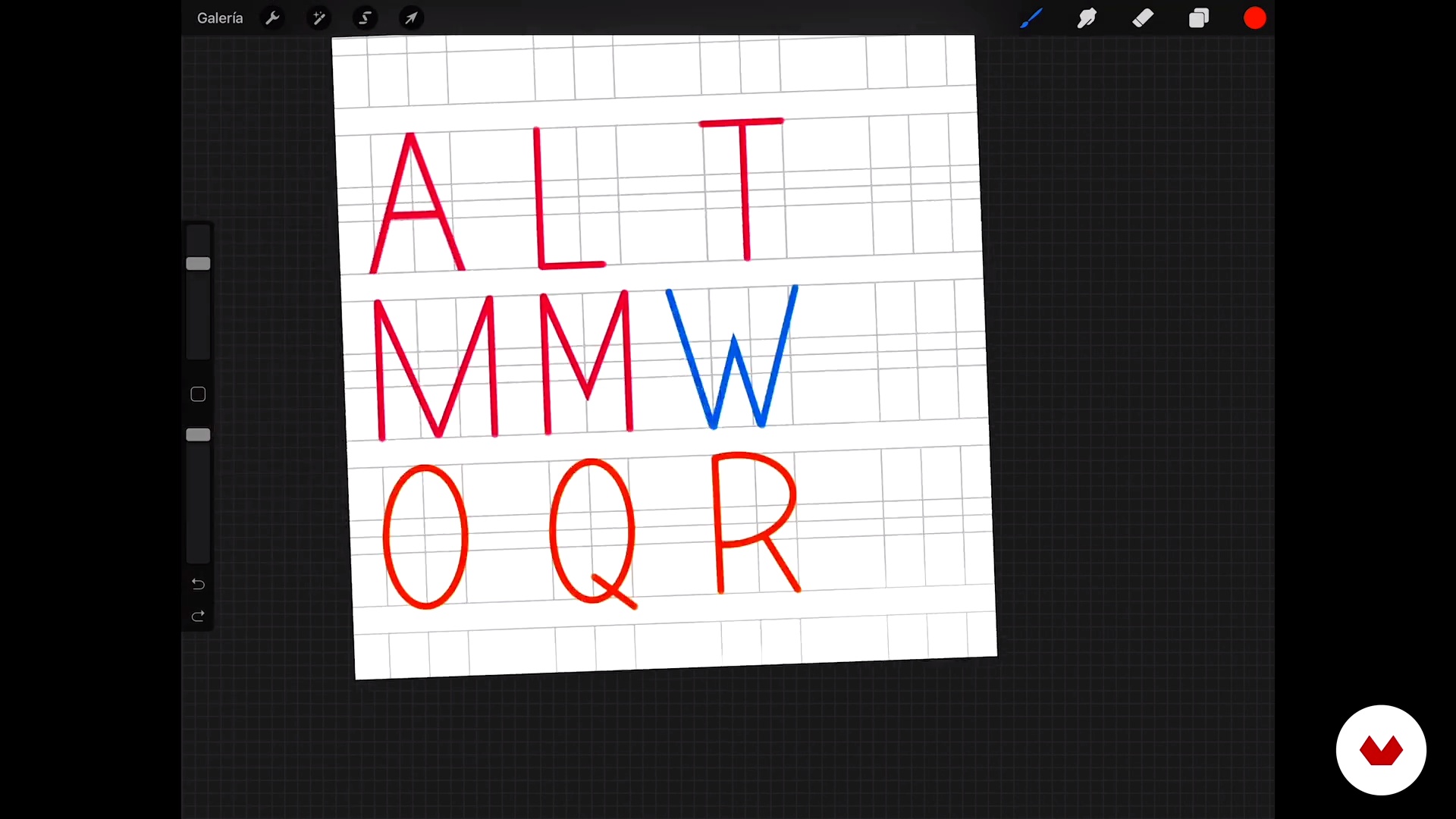Undo the last stroke
Screen dimensions: 1456x819
pyautogui.click(x=198, y=584)
